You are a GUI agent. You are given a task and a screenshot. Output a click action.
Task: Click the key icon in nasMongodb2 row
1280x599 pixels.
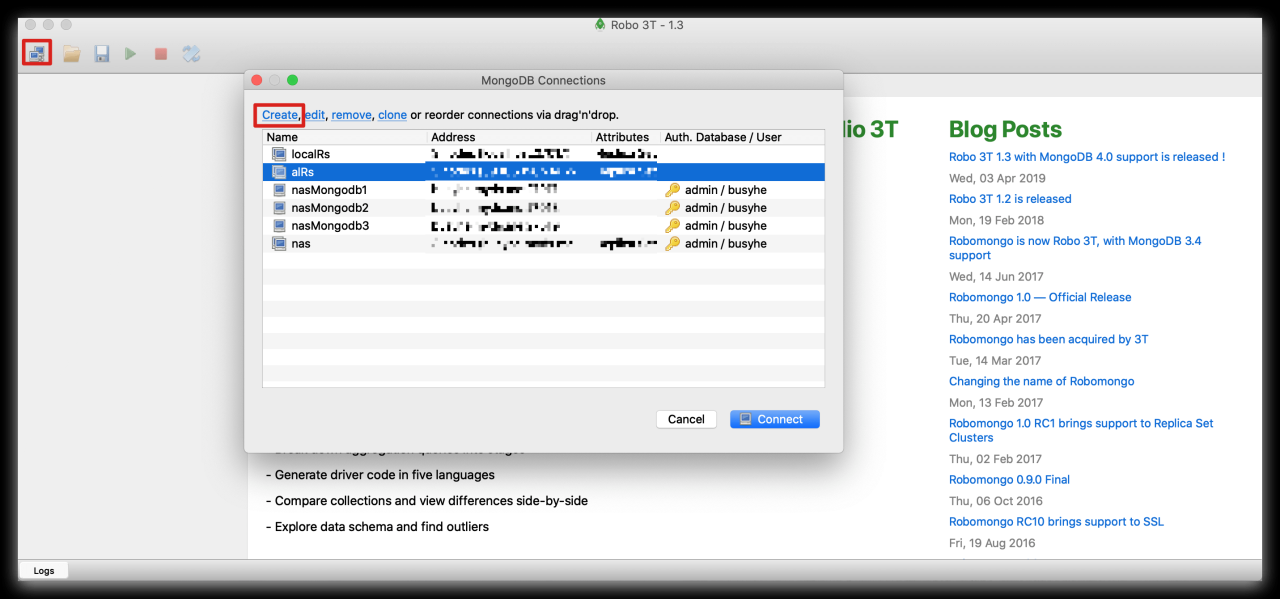tap(672, 208)
